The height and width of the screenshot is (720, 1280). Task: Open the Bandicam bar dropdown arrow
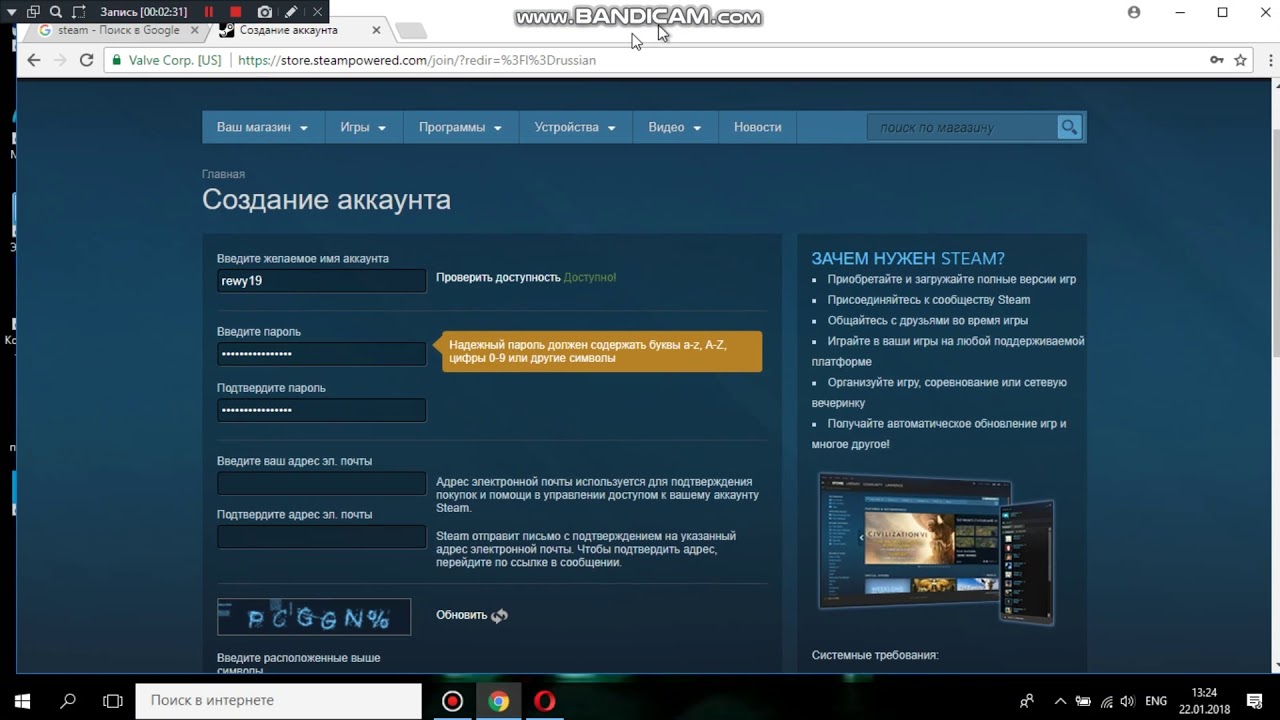point(11,12)
